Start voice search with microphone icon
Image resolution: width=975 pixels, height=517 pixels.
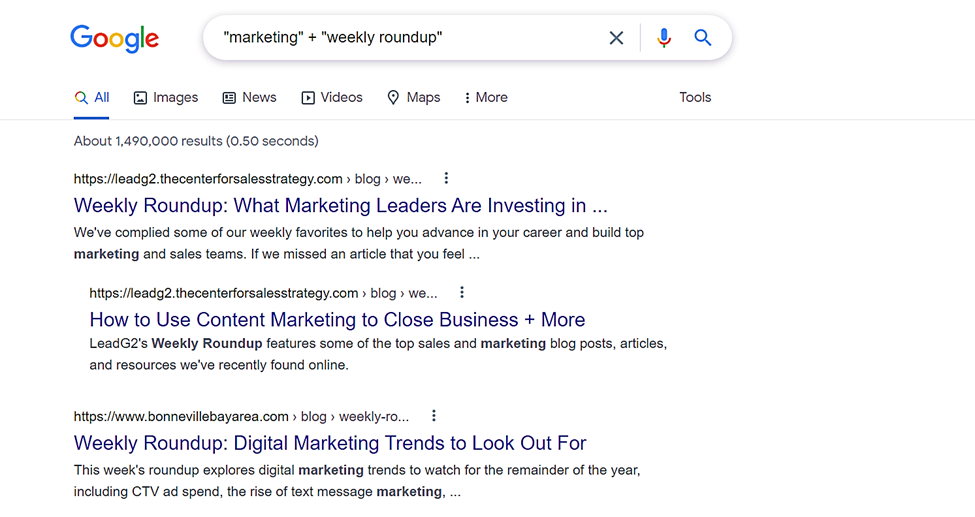(664, 38)
